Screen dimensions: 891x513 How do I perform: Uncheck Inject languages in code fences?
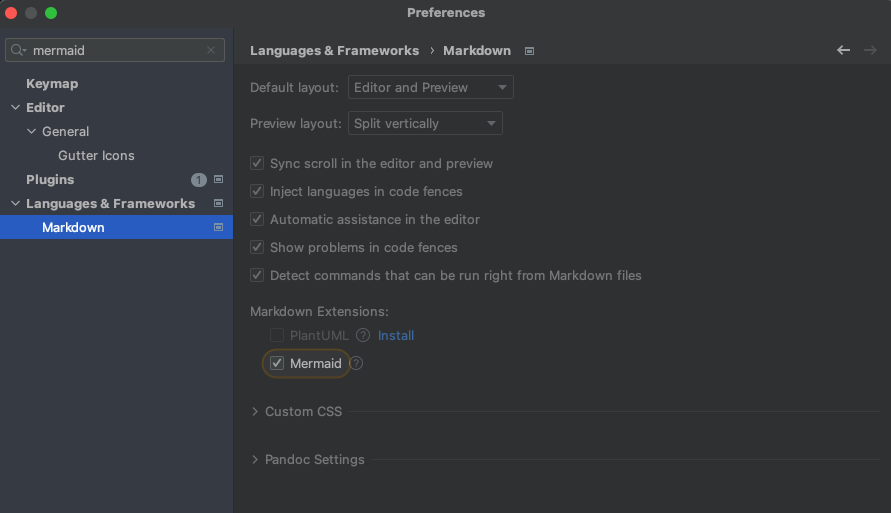[x=258, y=192]
